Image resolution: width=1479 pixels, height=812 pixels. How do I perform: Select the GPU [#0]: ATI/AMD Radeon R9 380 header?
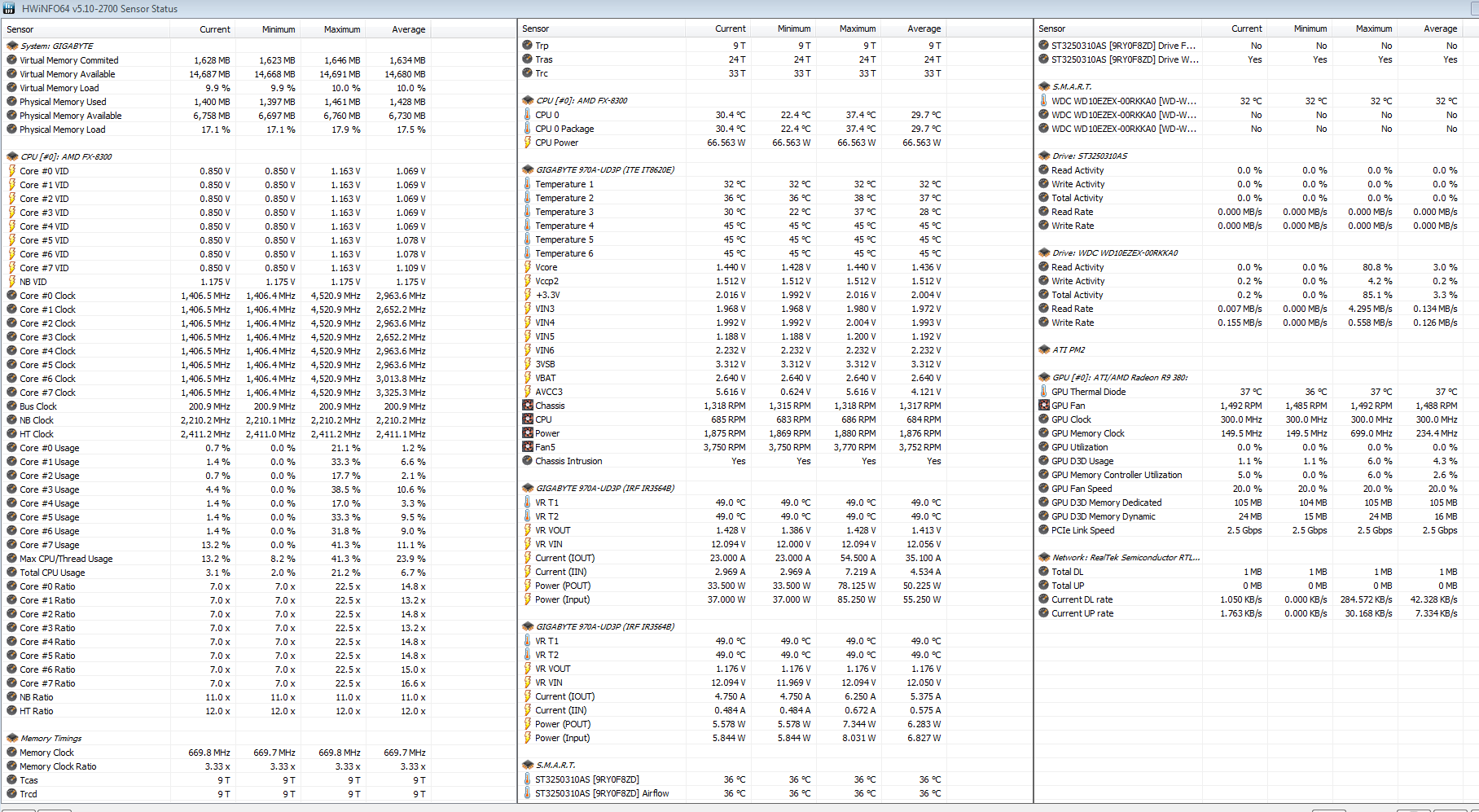[x=1120, y=377]
